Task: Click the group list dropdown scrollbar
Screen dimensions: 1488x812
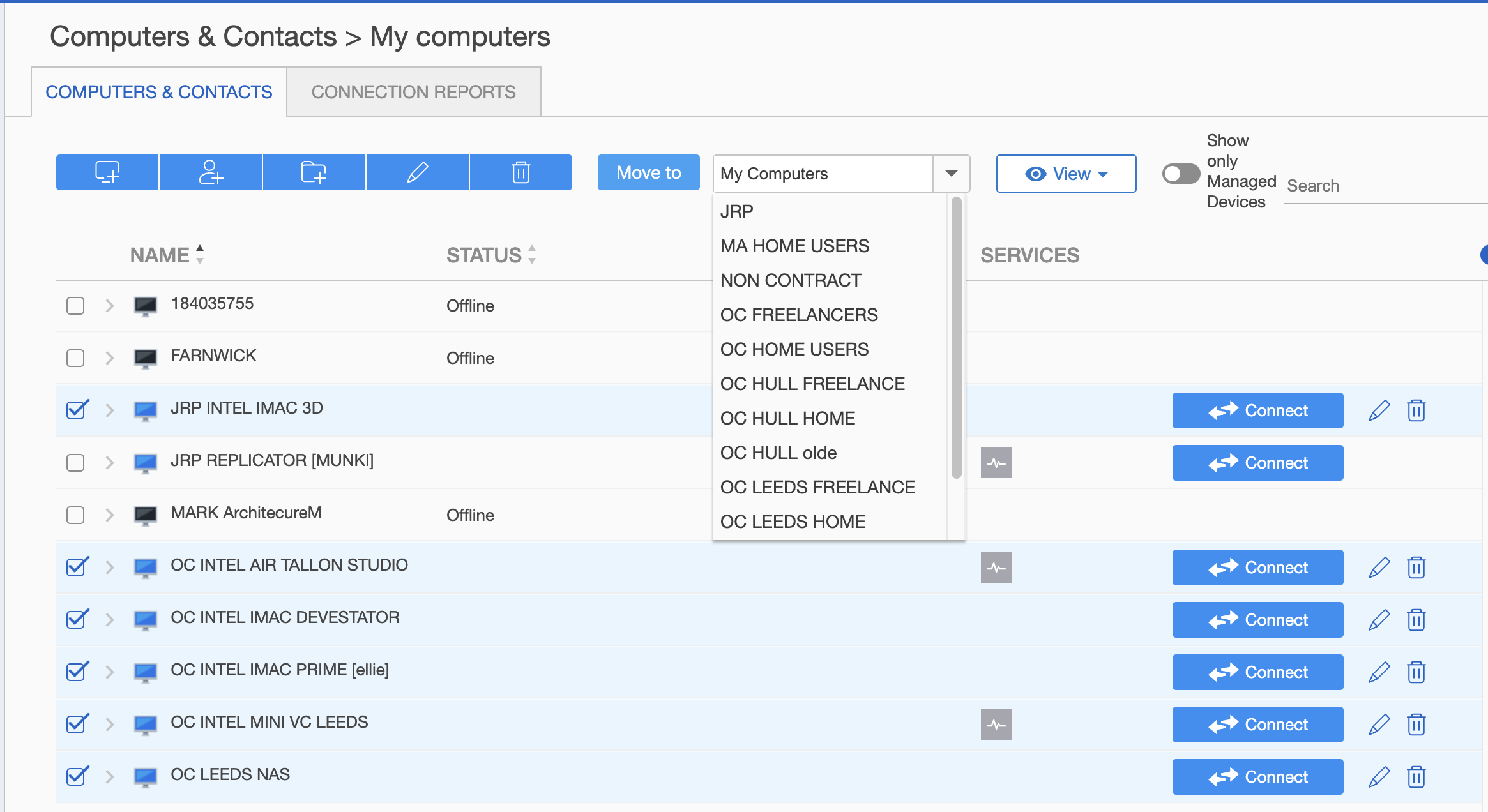Action: point(956,338)
